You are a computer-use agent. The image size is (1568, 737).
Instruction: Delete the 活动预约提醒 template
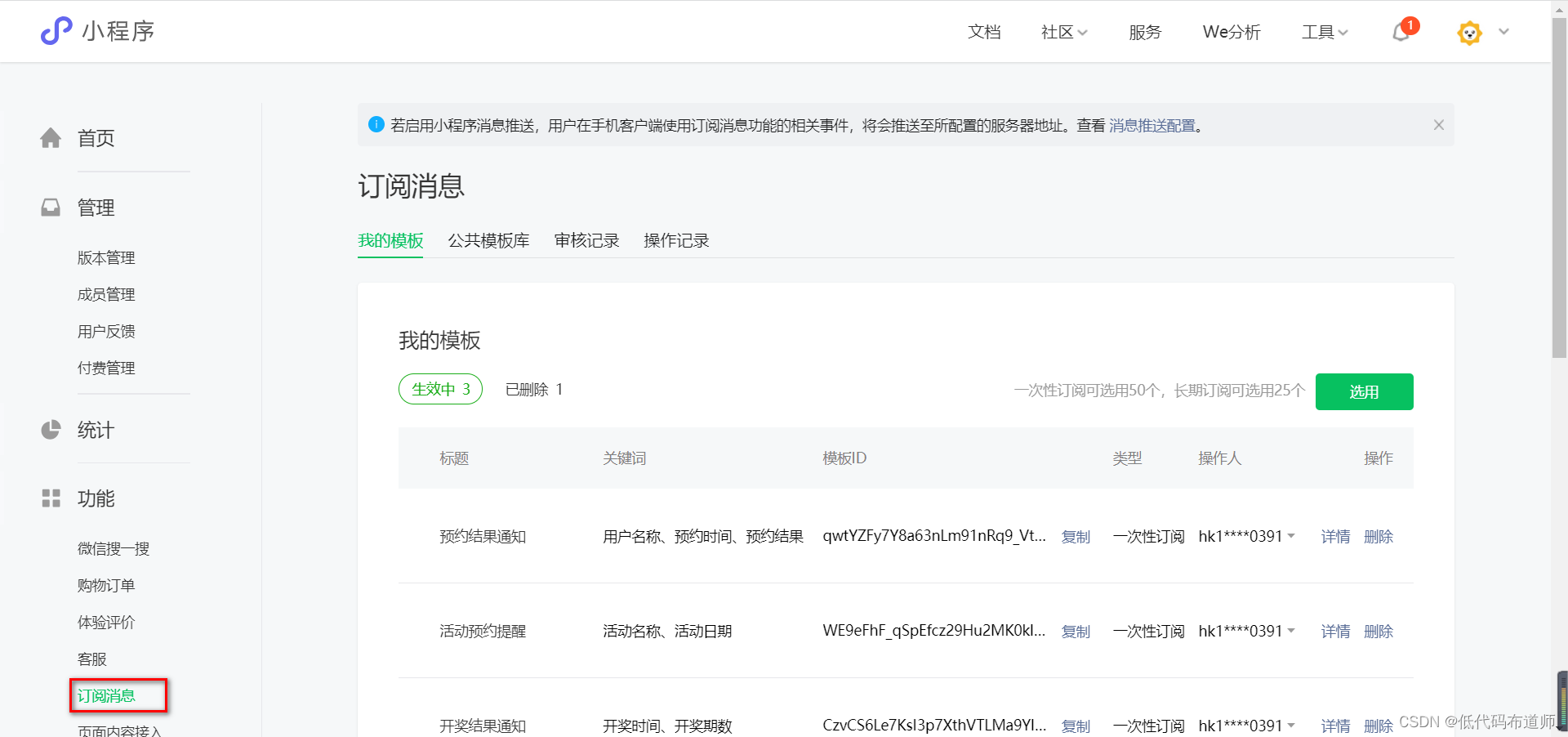click(x=1379, y=632)
